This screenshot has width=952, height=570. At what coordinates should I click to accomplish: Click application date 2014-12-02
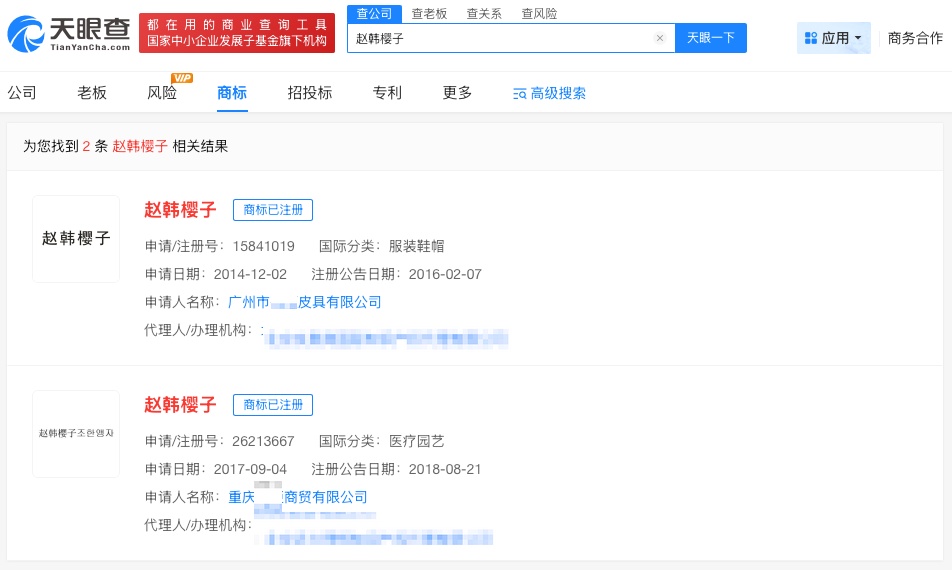click(250, 274)
